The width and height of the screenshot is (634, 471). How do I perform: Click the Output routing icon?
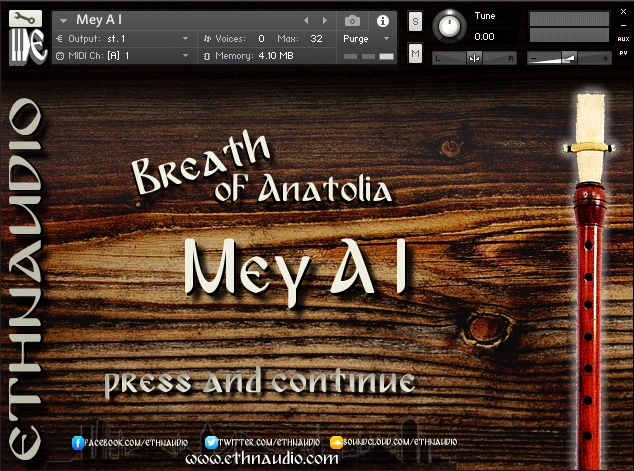(60, 39)
